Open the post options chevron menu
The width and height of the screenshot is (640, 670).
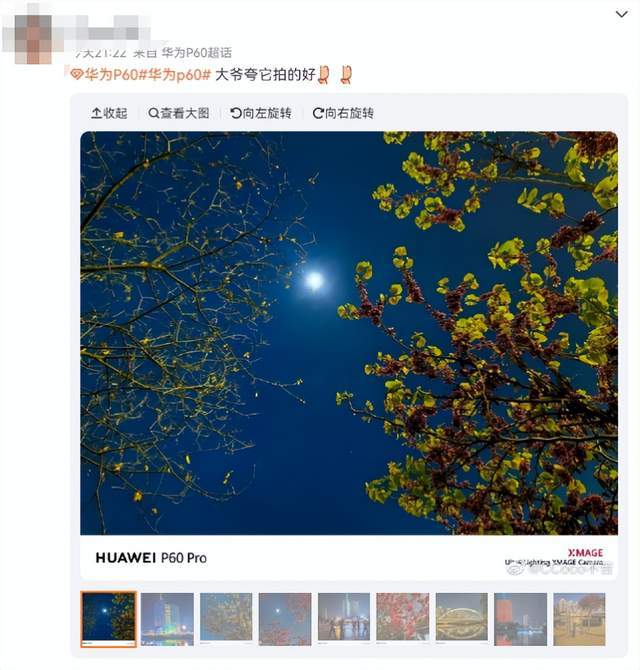pyautogui.click(x=621, y=14)
